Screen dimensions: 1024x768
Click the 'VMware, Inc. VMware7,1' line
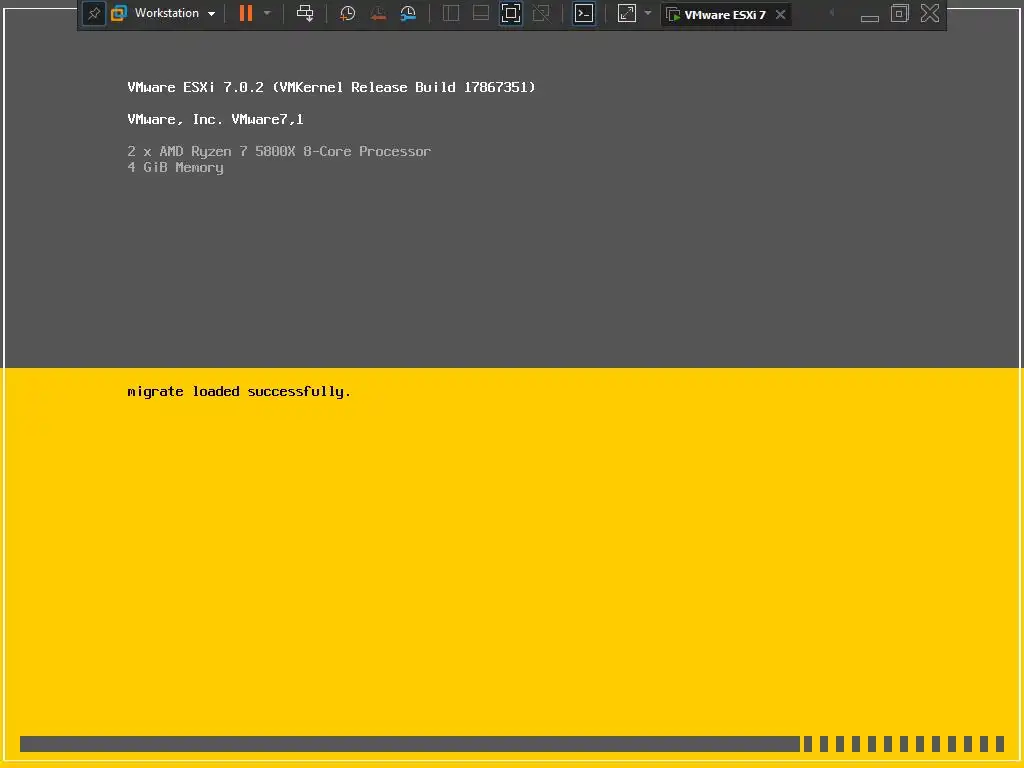pyautogui.click(x=216, y=120)
